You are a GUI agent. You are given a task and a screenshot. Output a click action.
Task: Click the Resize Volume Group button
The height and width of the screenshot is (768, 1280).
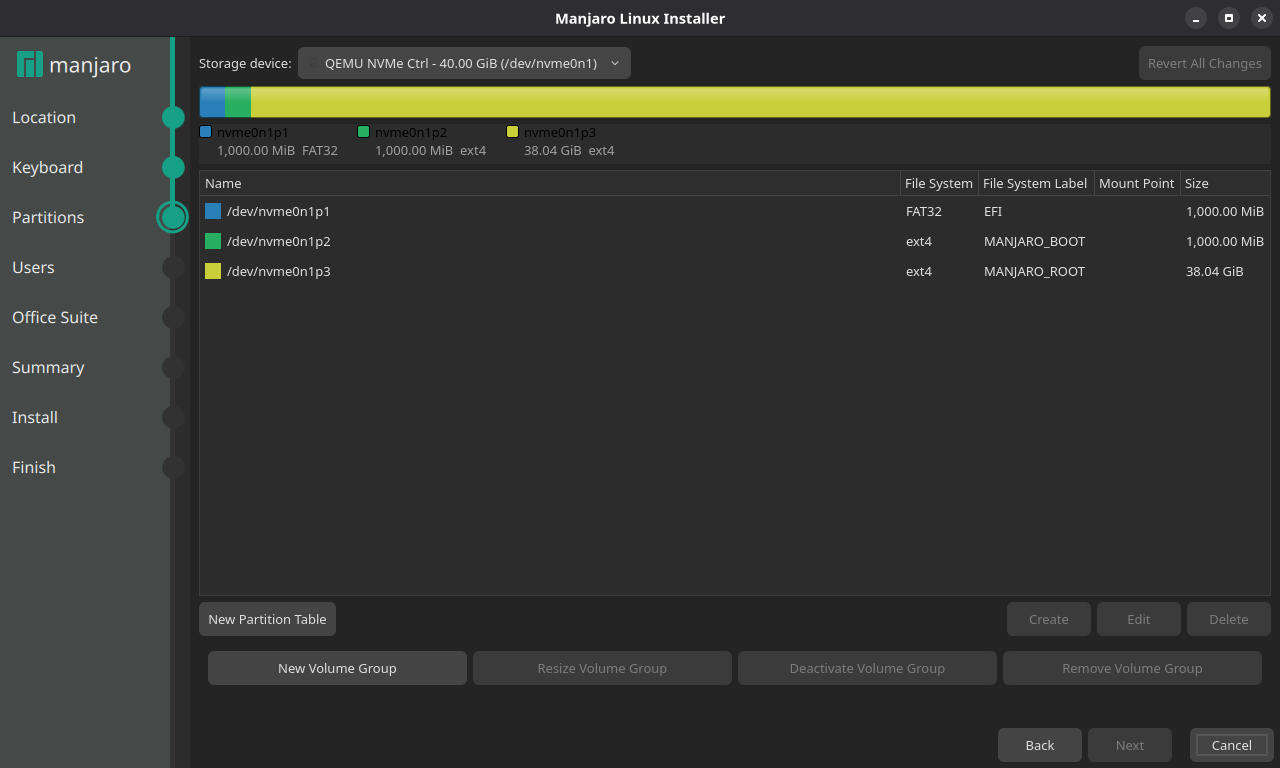[602, 669]
